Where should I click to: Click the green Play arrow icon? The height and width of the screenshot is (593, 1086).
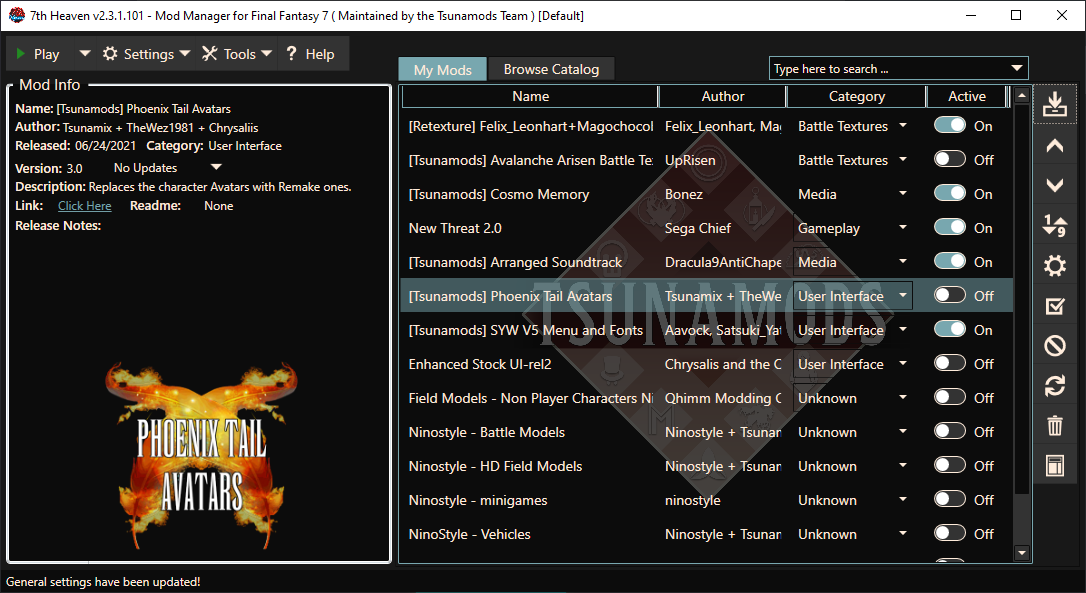21,54
